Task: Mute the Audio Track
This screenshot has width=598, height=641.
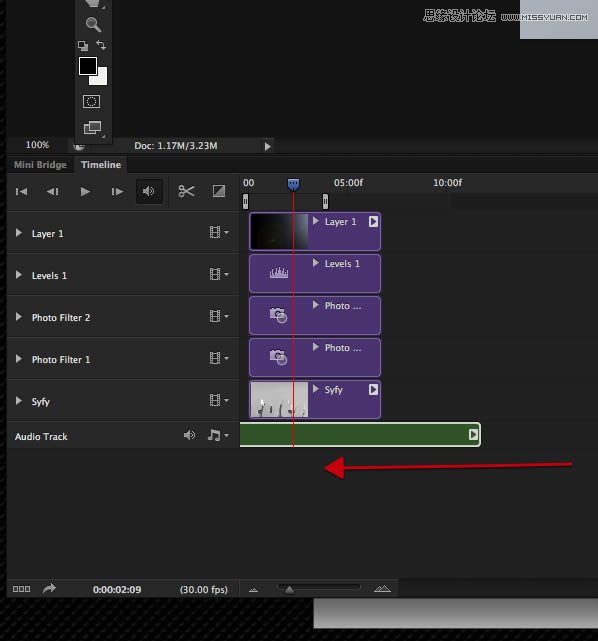Action: point(189,435)
